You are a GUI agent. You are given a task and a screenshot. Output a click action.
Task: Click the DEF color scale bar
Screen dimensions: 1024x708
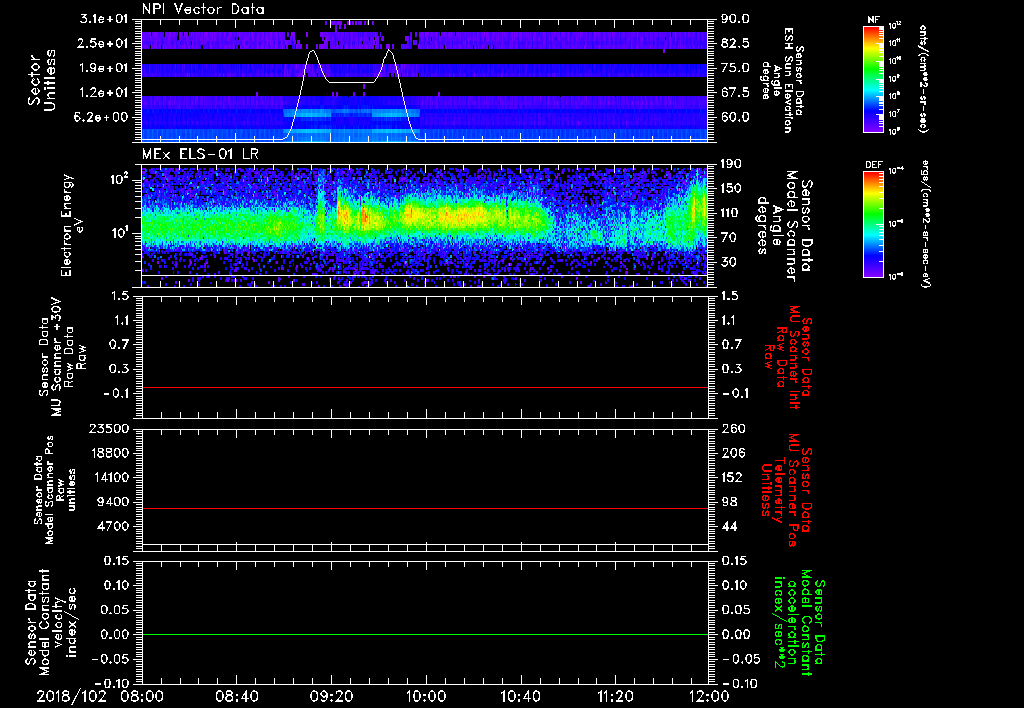pyautogui.click(x=872, y=222)
